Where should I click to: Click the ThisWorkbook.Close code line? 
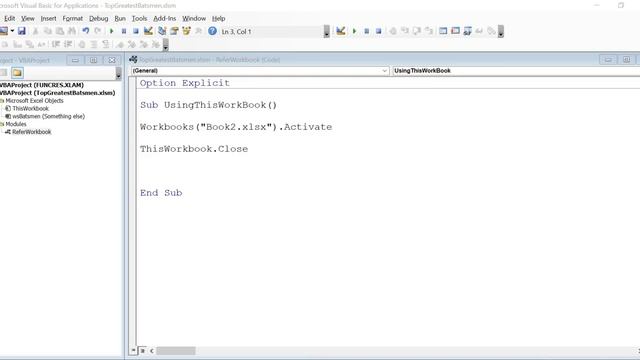pyautogui.click(x=194, y=149)
